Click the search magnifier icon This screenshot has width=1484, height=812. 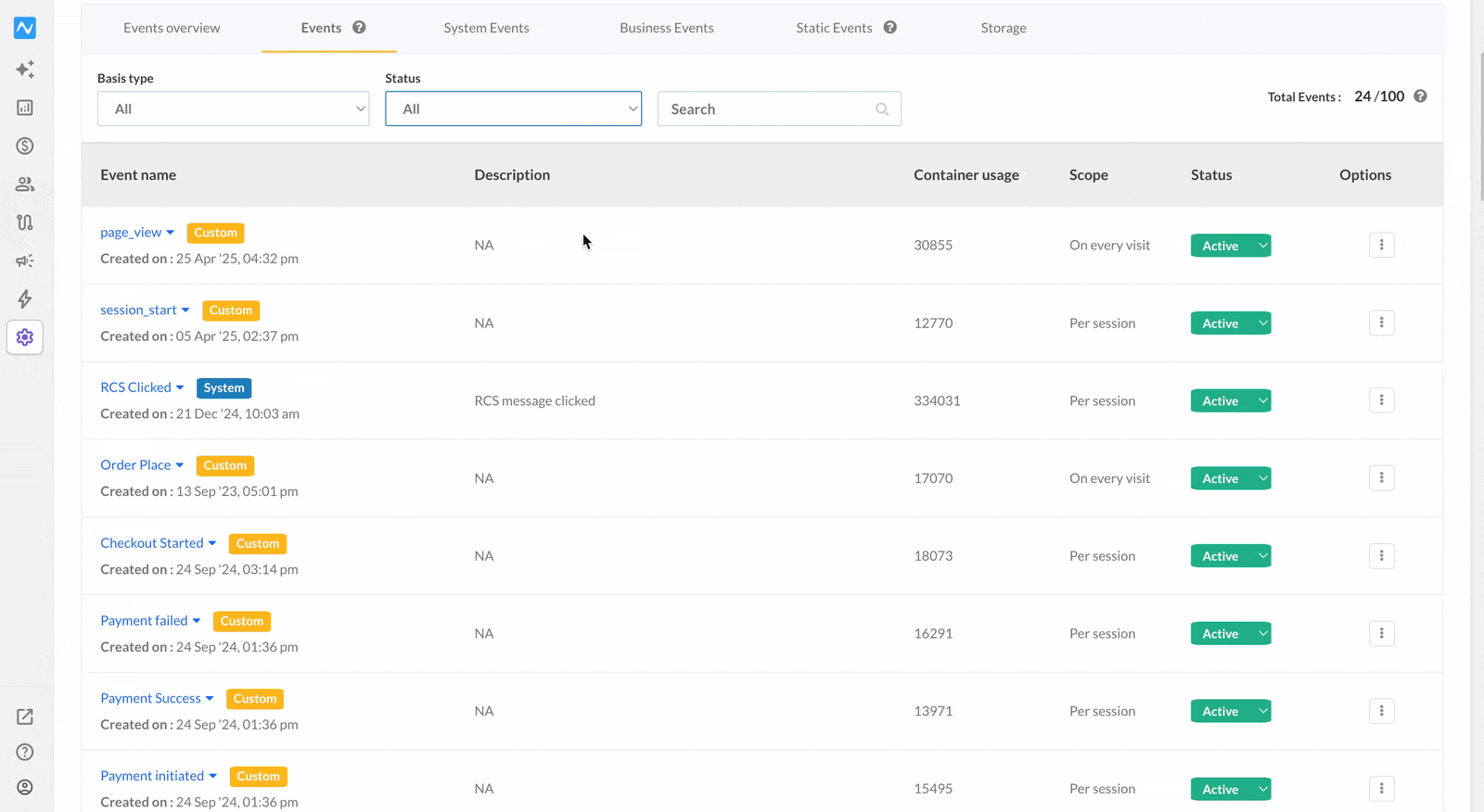click(882, 109)
